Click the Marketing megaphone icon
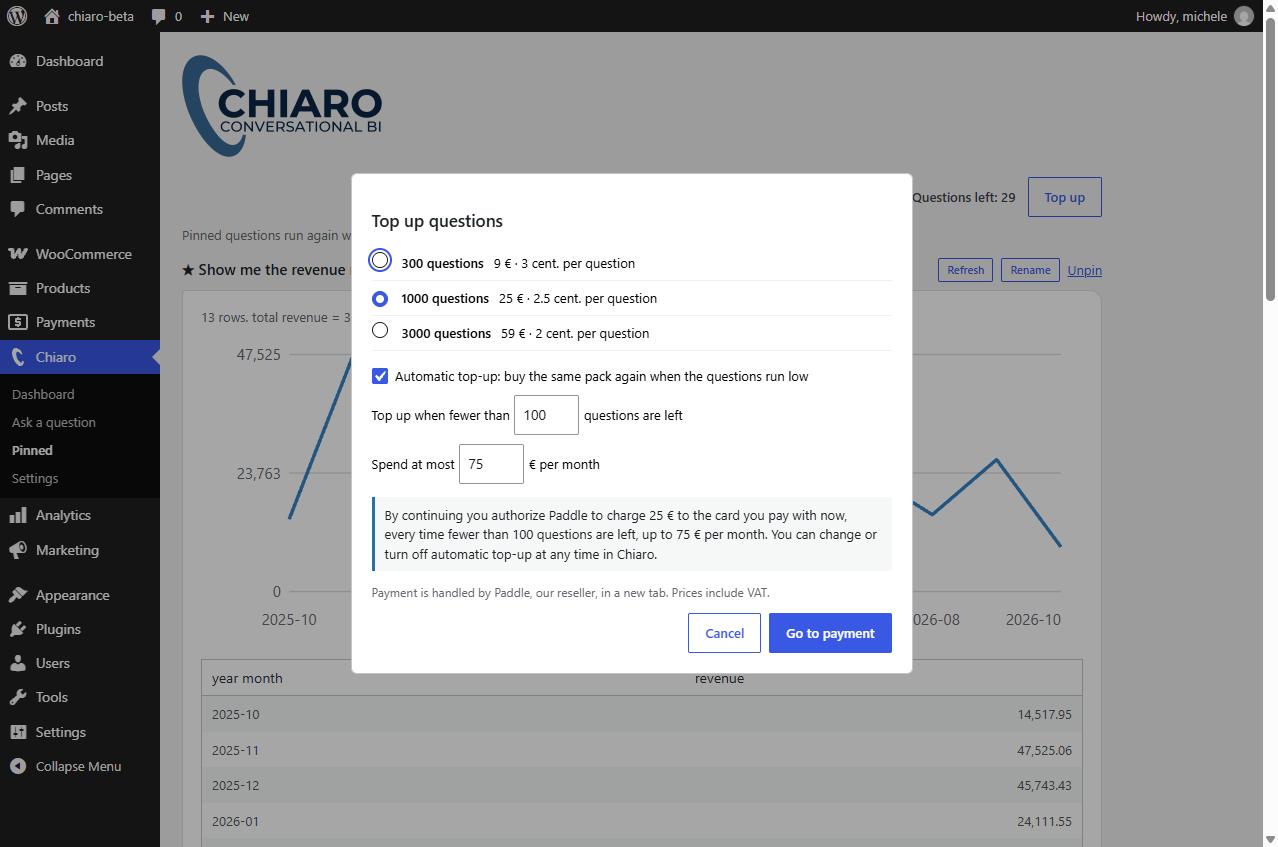 click(18, 550)
